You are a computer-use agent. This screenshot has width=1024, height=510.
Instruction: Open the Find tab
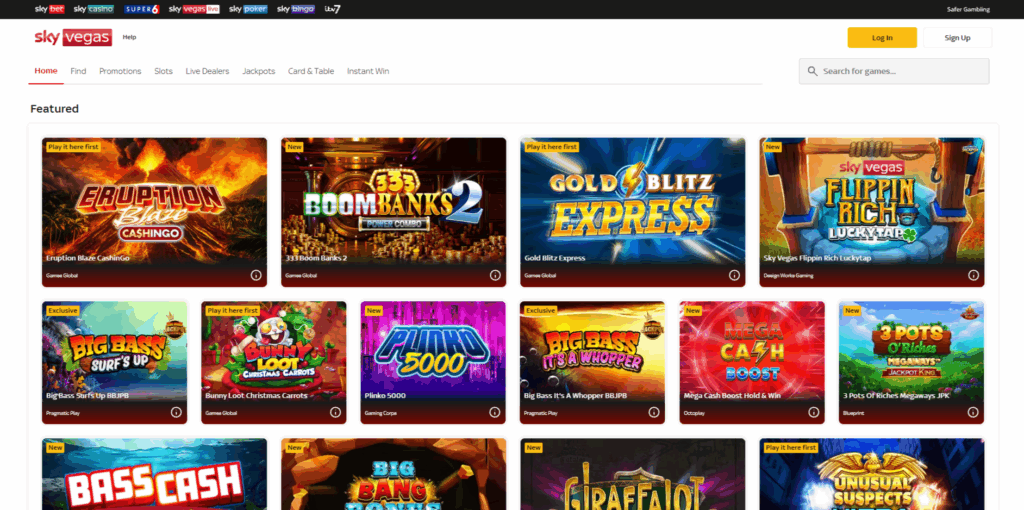78,71
